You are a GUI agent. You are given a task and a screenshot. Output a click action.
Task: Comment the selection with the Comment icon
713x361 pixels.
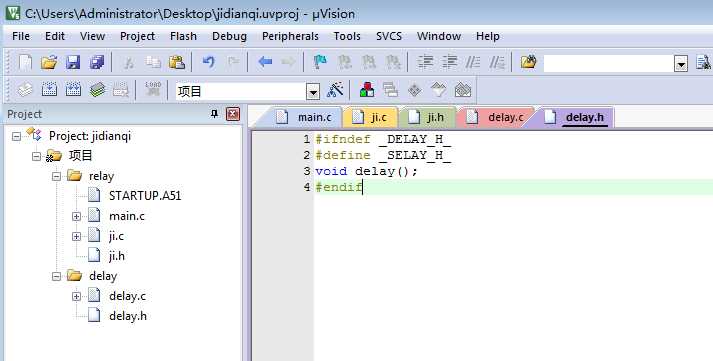tap(473, 62)
